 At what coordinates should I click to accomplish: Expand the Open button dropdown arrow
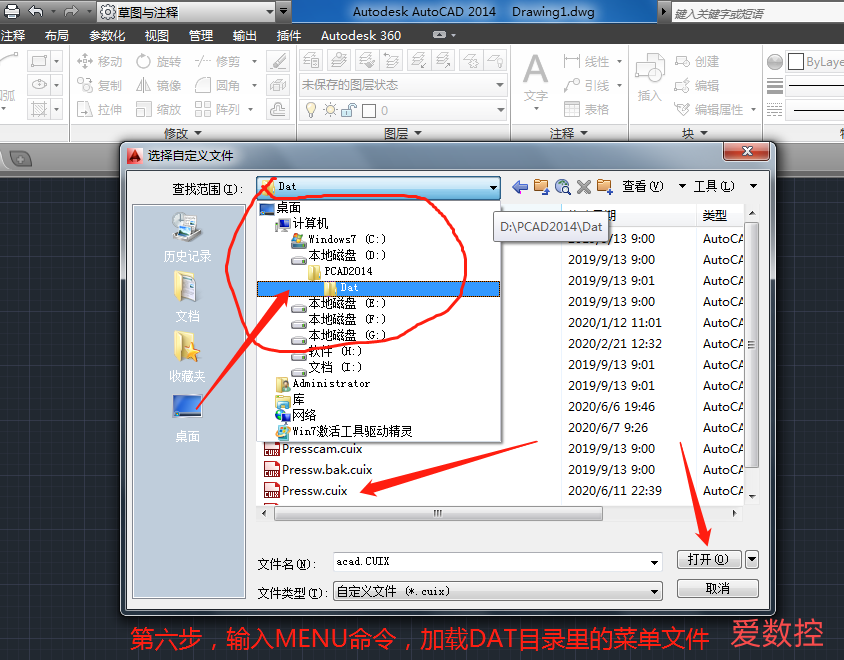[x=752, y=560]
